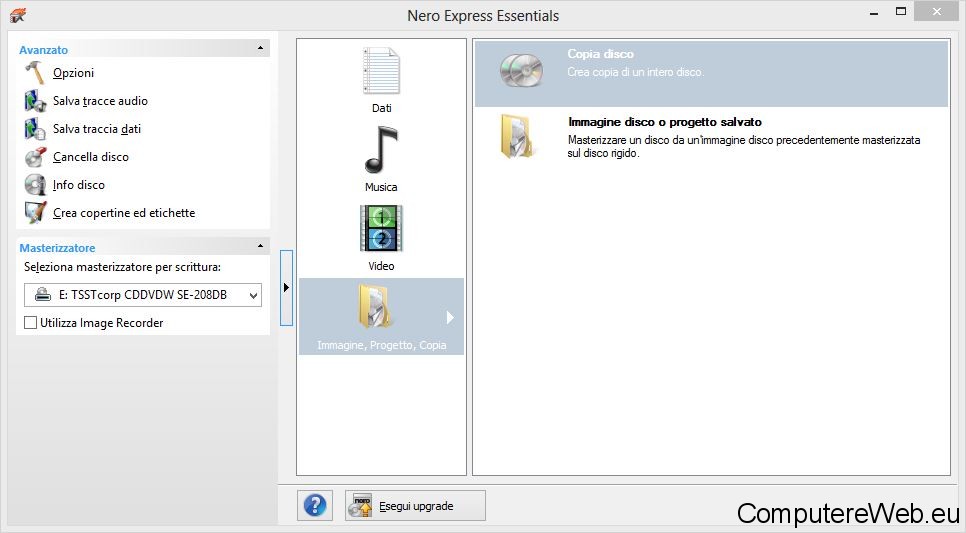Screen dimensions: 966x533
Task: Select the Immagine, Progetto, Copia label
Action: pos(381,345)
